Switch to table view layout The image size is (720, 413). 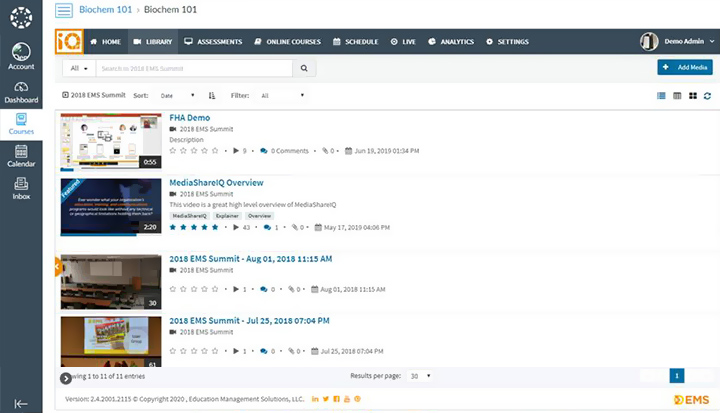point(677,96)
